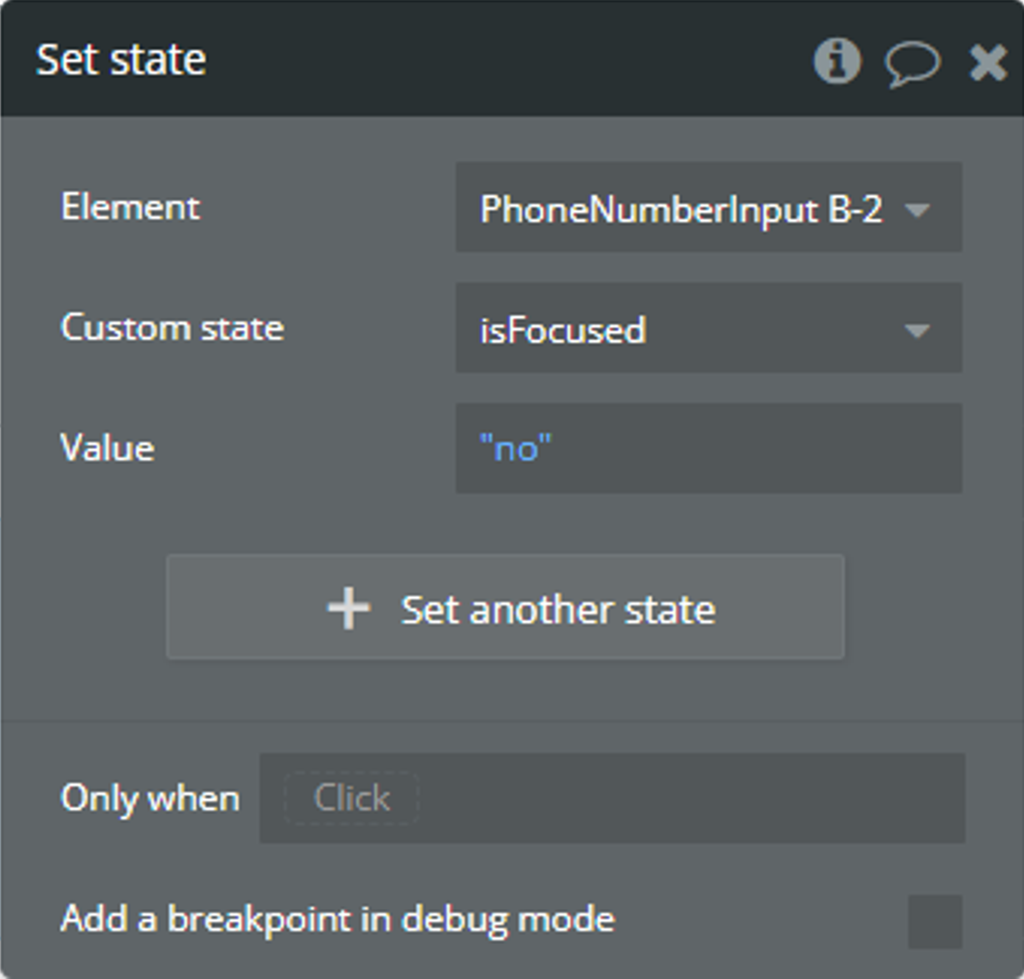Click the plus icon beside Set another state
Viewport: 1024px width, 979px height.
click(349, 609)
